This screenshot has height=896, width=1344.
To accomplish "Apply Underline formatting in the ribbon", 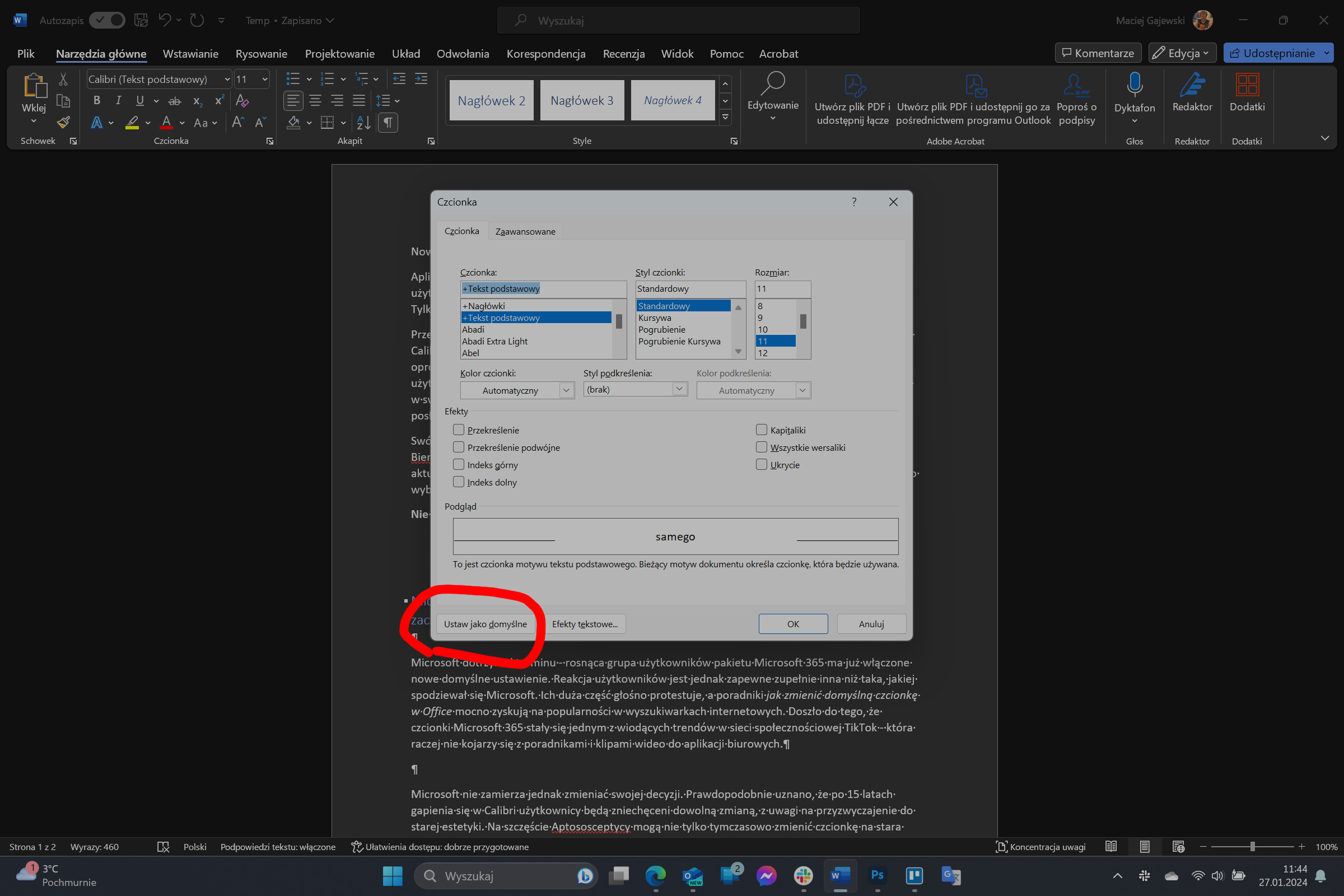I will tap(139, 101).
